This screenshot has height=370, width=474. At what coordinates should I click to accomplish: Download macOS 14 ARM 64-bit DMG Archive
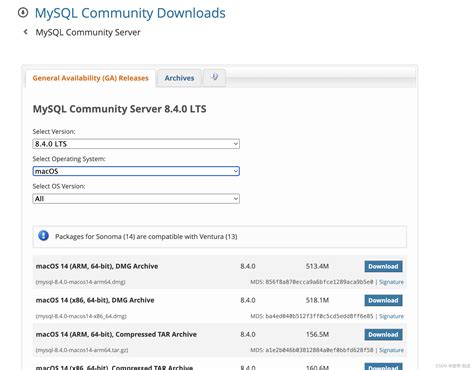coord(383,266)
